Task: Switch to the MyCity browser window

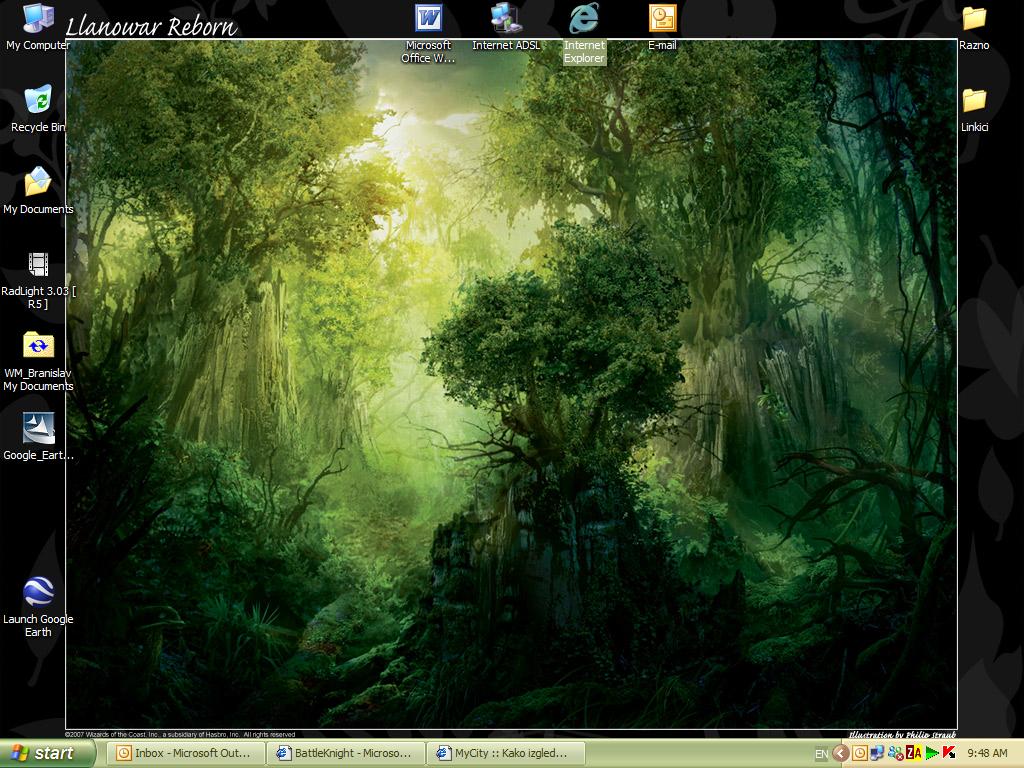Action: point(505,753)
